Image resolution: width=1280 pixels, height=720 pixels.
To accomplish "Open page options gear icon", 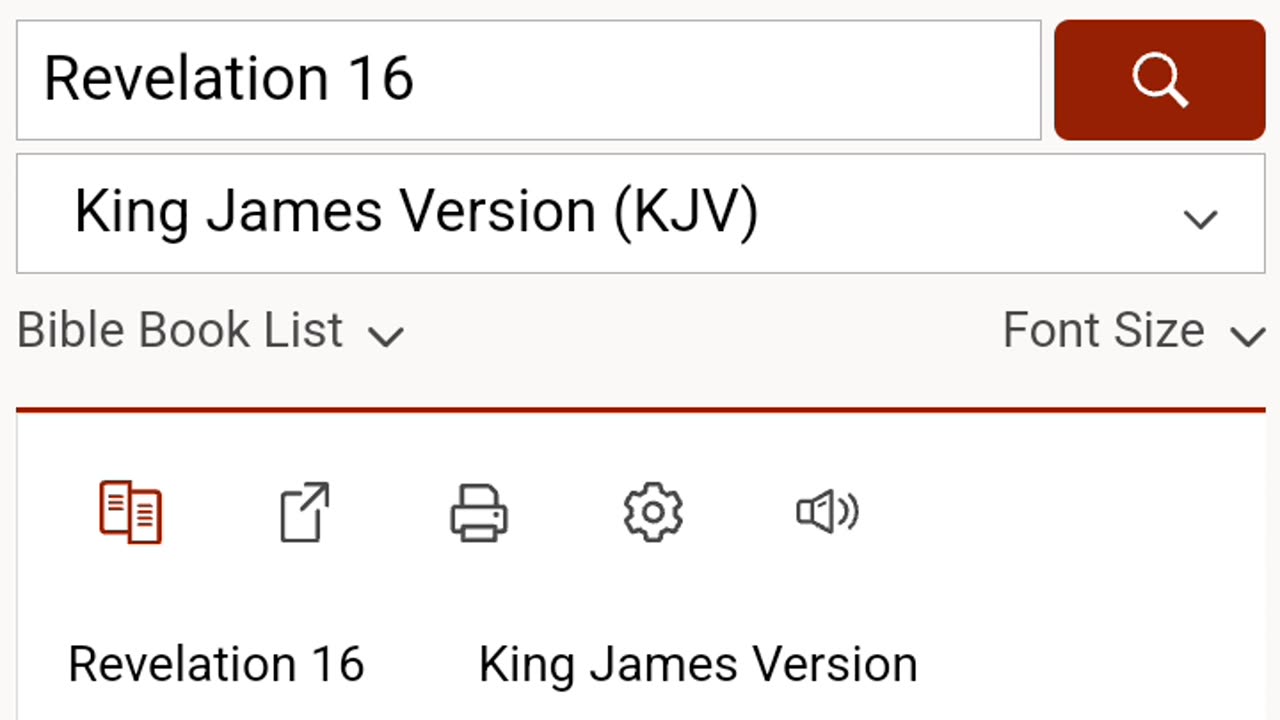I will coord(652,512).
